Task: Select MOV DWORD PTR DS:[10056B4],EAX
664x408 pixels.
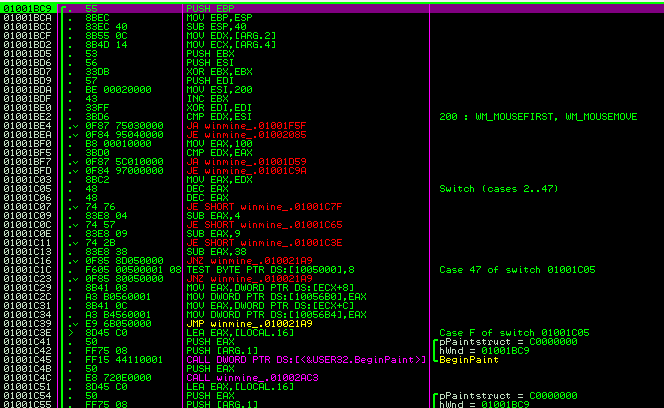Action: (x=276, y=314)
